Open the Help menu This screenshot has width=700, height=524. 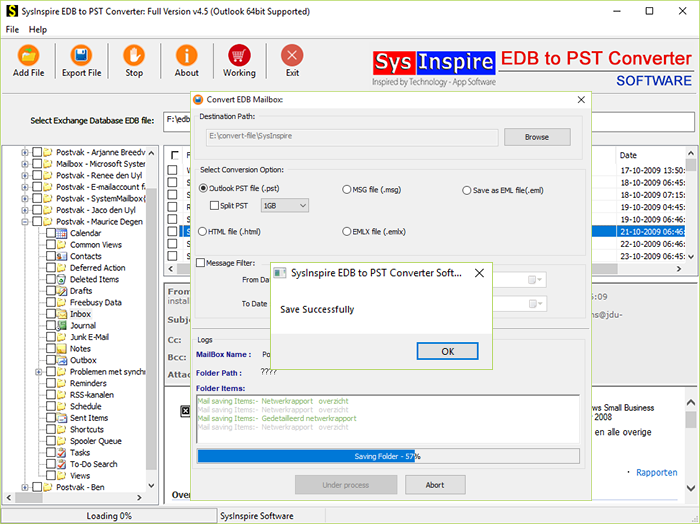coord(38,30)
